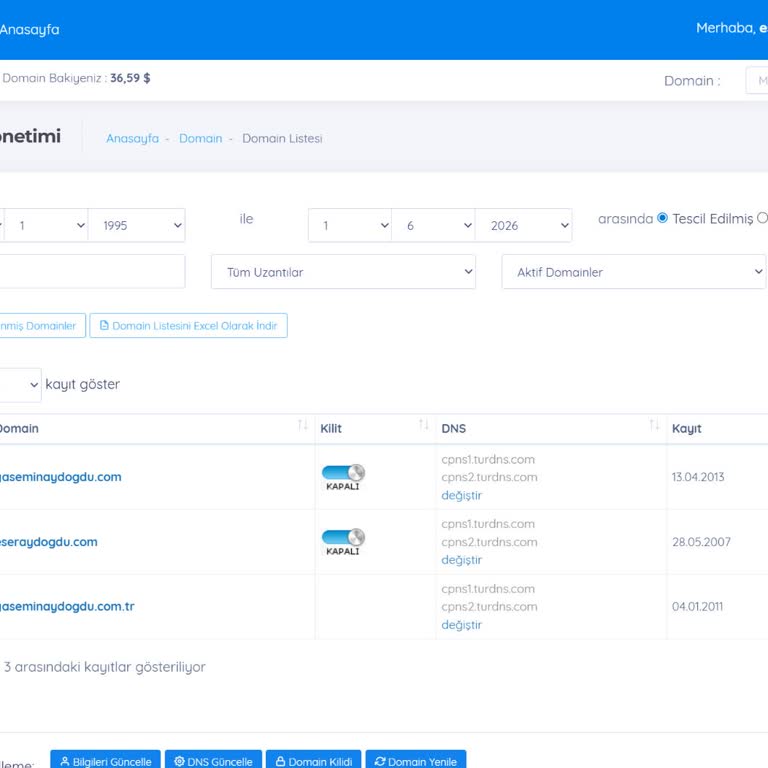Download domain list as Excel

189,326
